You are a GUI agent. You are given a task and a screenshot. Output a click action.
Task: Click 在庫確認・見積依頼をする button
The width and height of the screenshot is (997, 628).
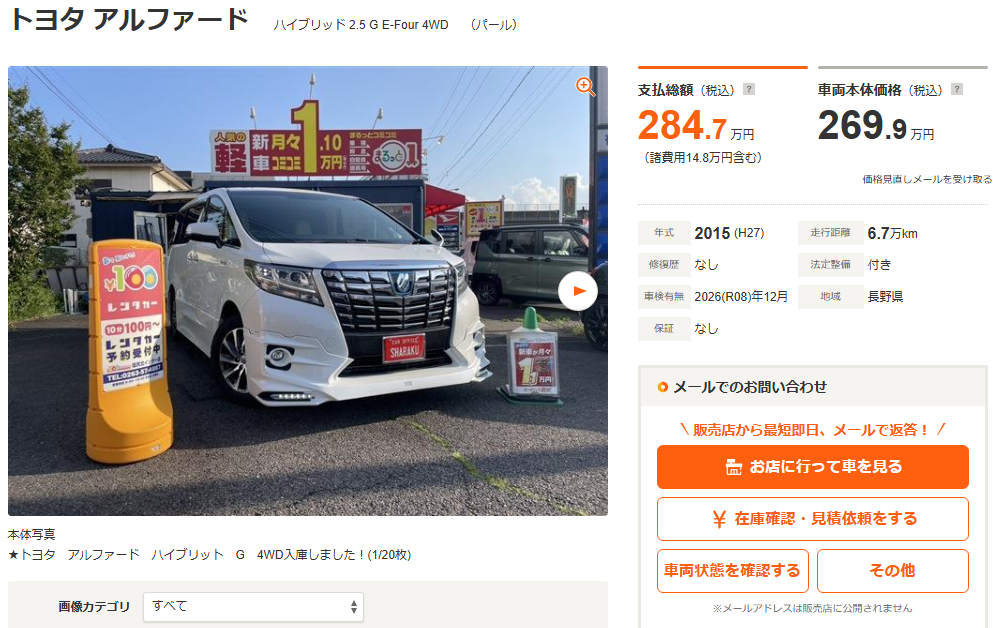pos(813,519)
